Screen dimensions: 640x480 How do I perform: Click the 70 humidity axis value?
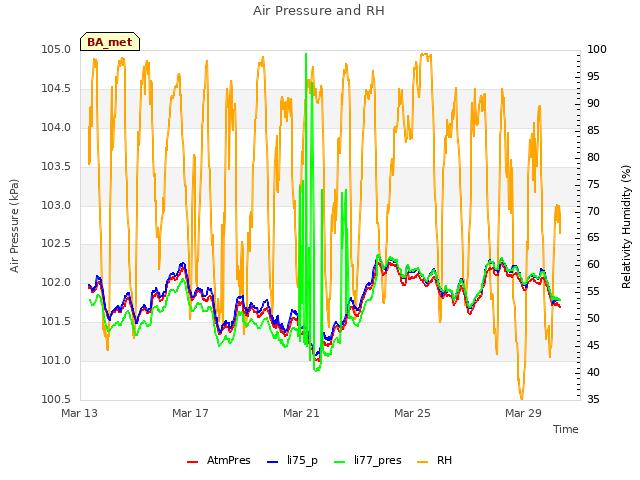coord(593,211)
